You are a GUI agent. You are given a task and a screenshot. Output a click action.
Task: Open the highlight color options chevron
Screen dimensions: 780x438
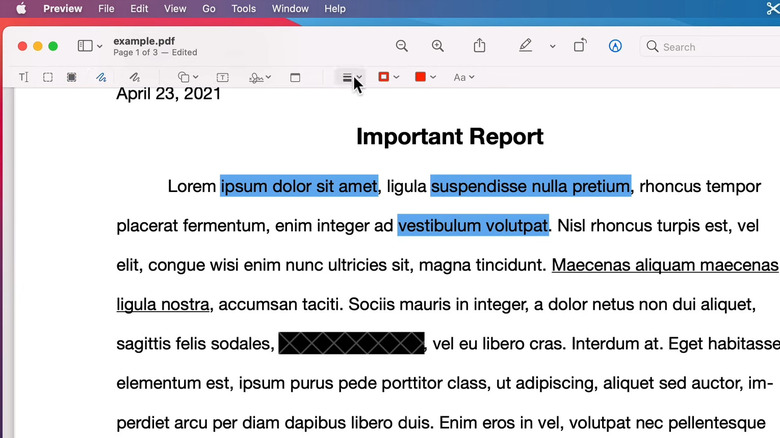552,46
